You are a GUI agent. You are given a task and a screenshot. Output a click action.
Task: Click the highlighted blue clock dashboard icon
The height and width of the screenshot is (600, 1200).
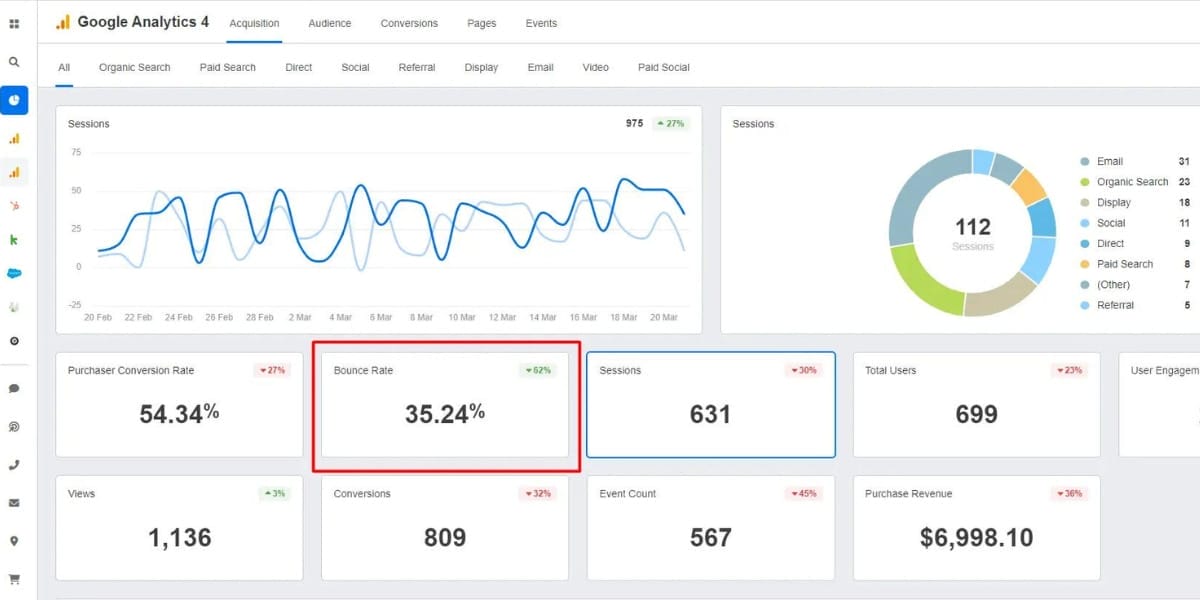click(x=14, y=100)
